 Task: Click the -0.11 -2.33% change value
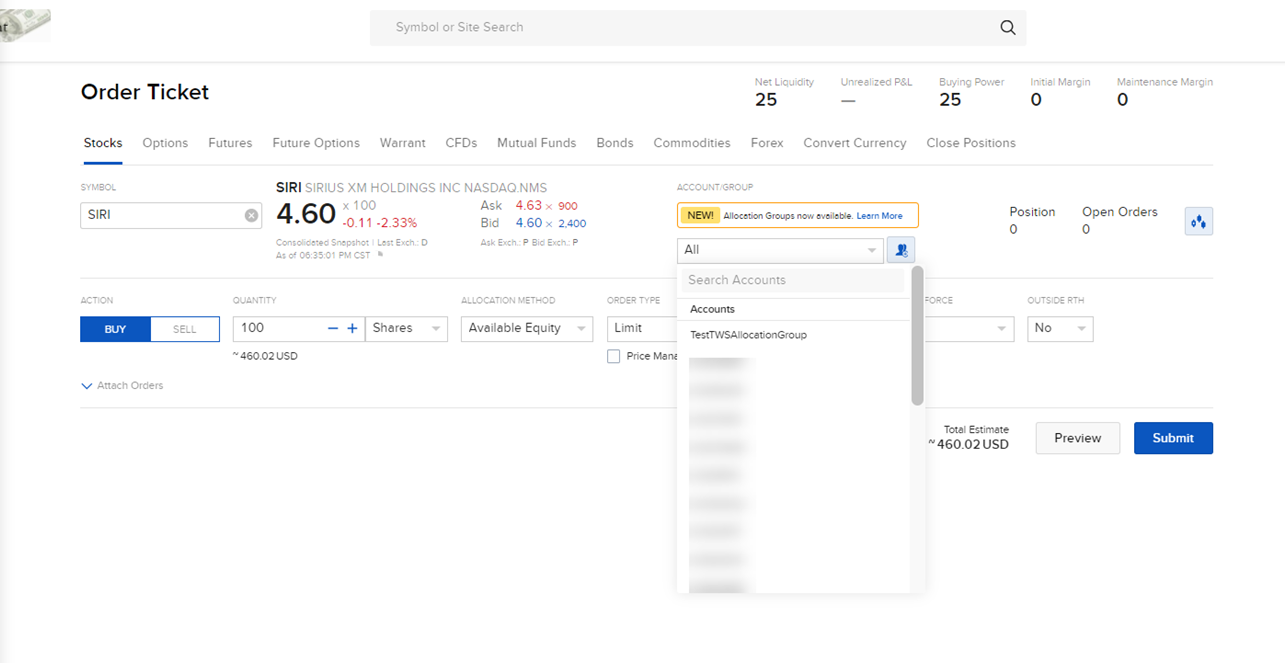click(x=380, y=223)
